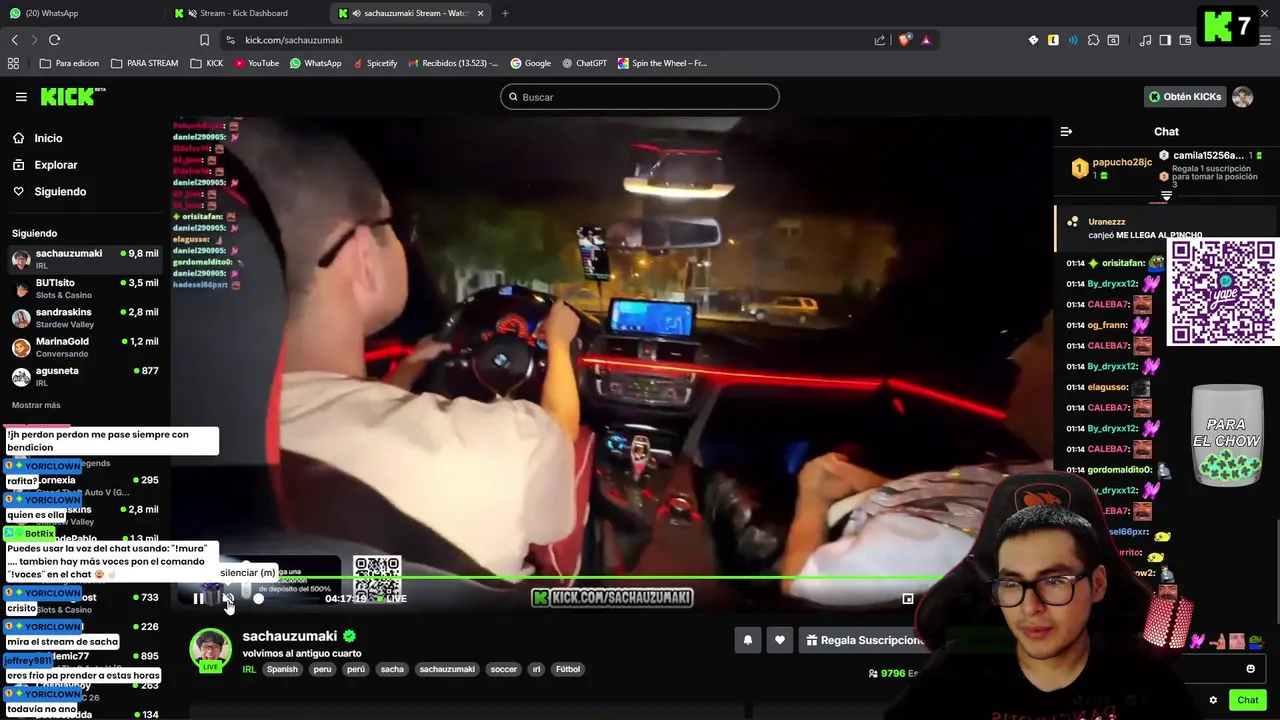The height and width of the screenshot is (720, 1280).
Task: Open the Spicetify bookmark
Action: pos(374,63)
